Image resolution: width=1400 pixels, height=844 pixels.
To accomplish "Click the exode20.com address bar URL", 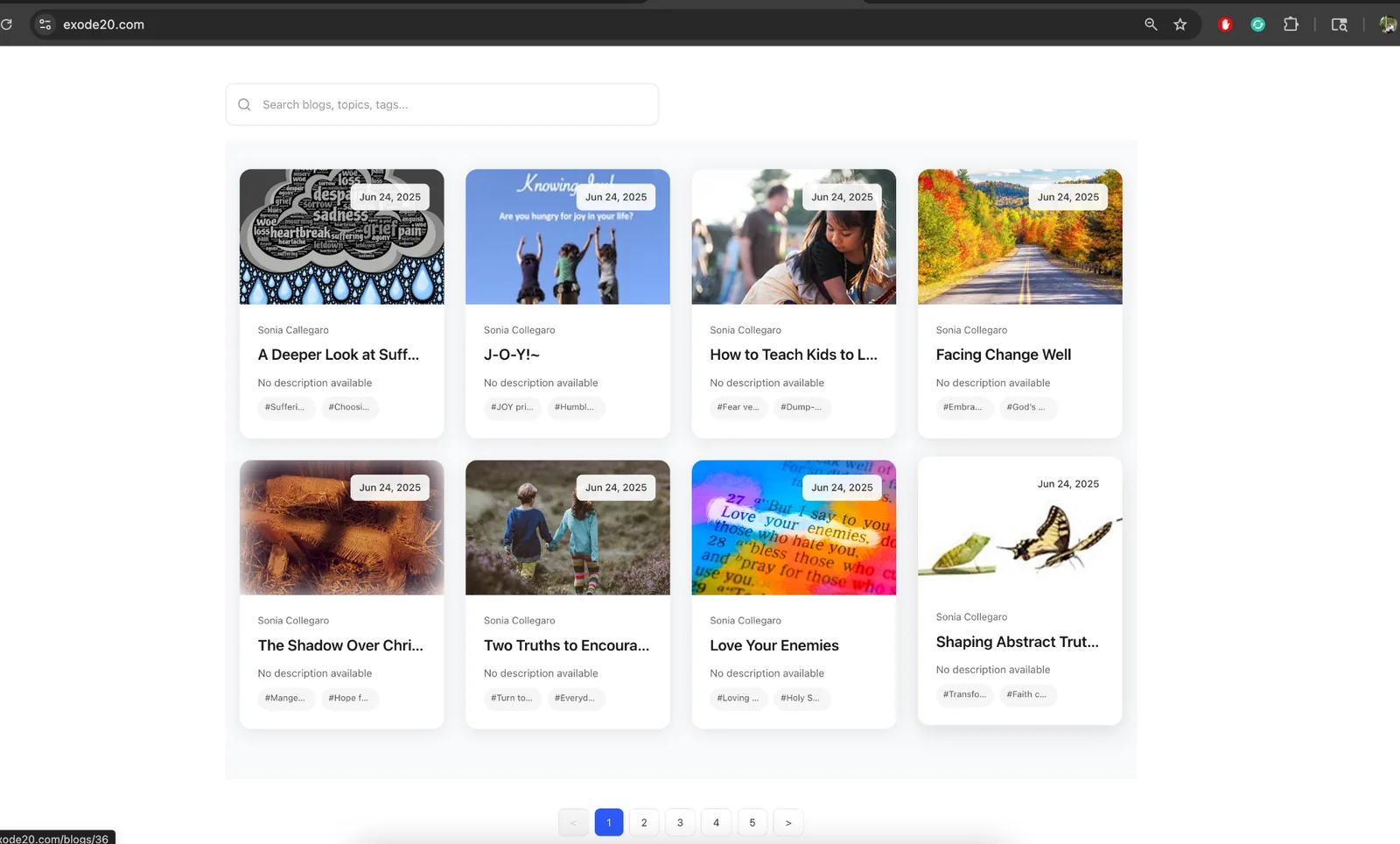I will (103, 25).
